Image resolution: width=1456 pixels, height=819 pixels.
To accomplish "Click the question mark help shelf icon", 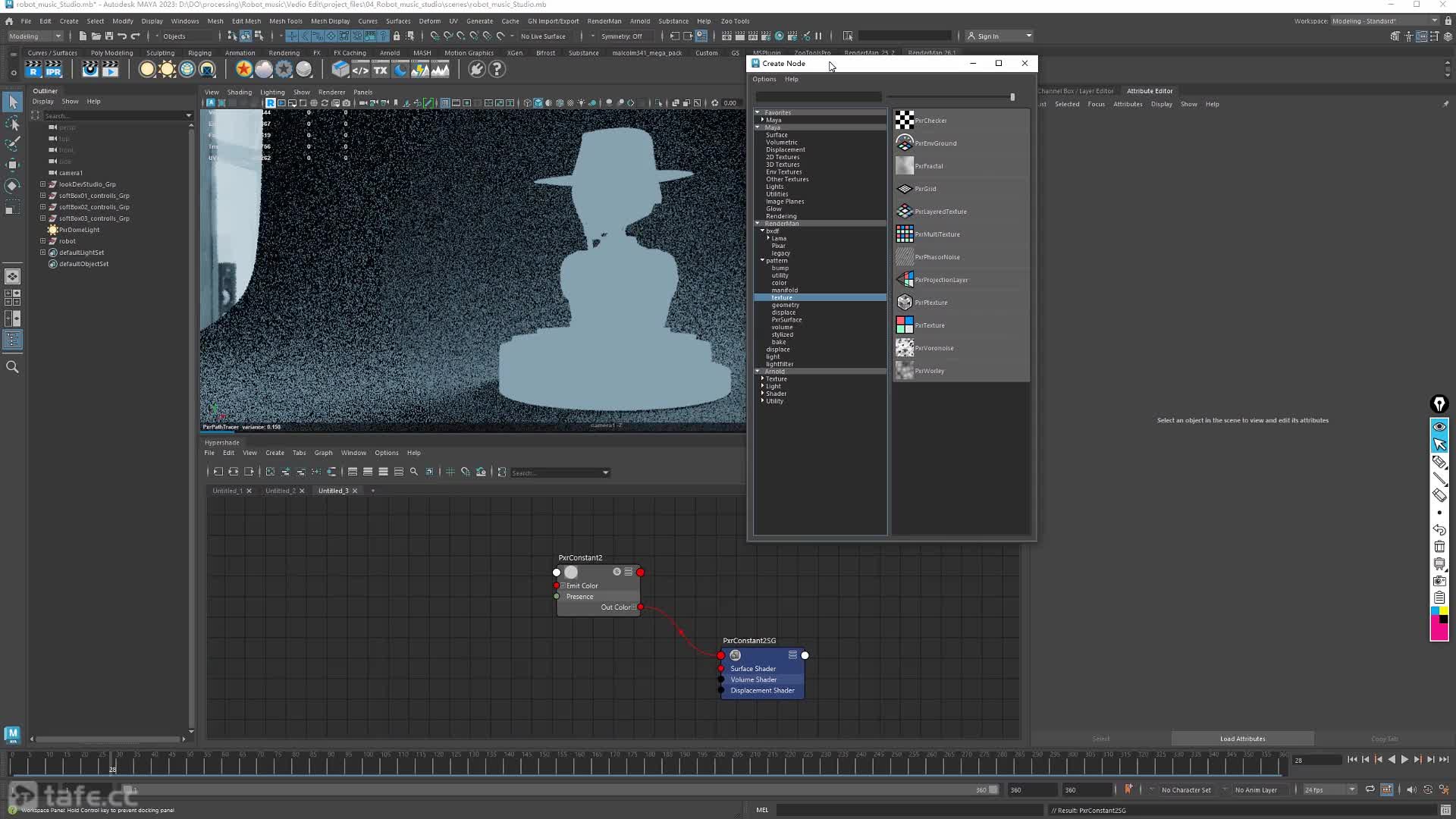I will pyautogui.click(x=497, y=70).
